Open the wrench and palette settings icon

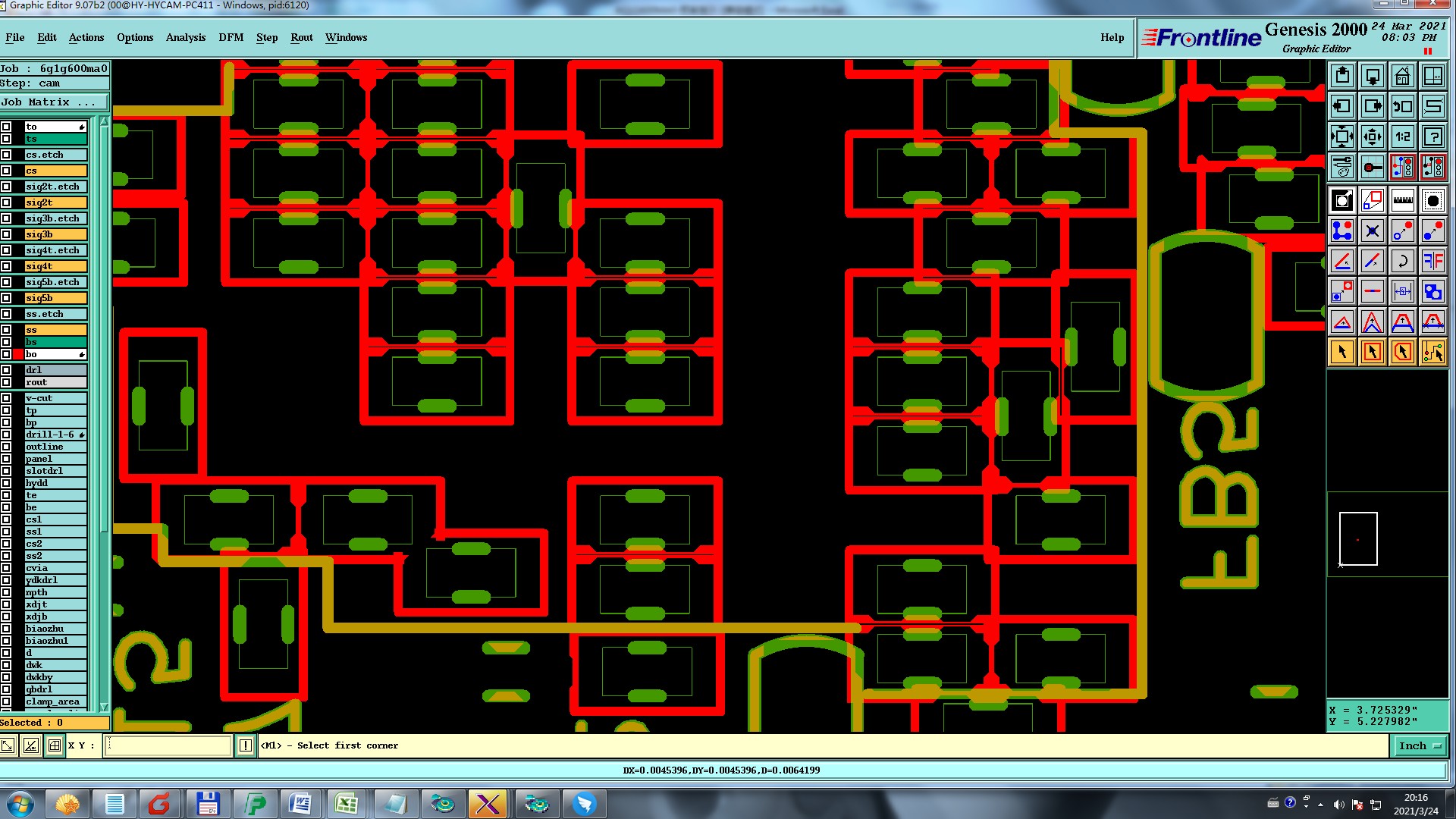pyautogui.click(x=1341, y=167)
